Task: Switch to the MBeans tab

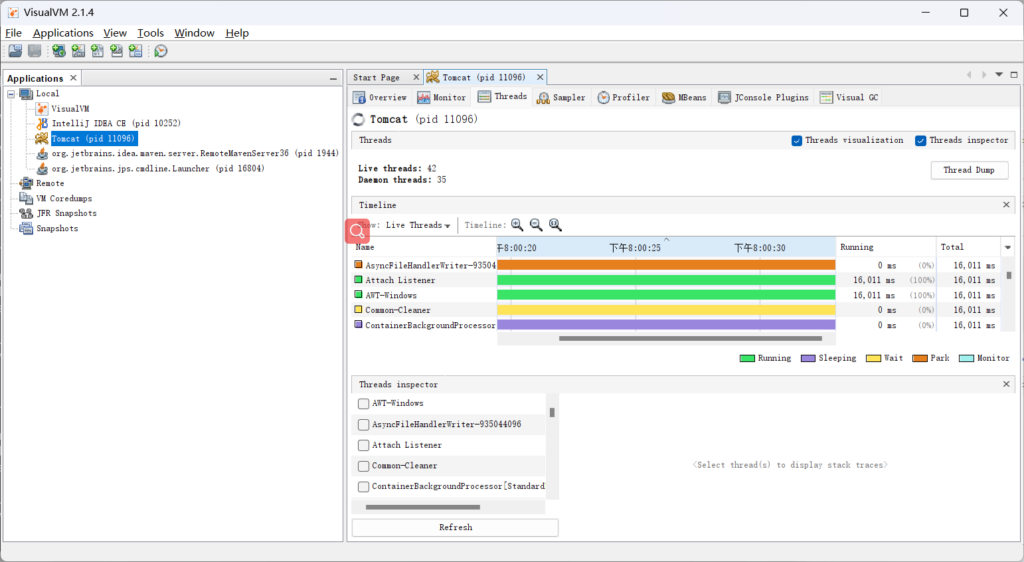Action: click(684, 97)
